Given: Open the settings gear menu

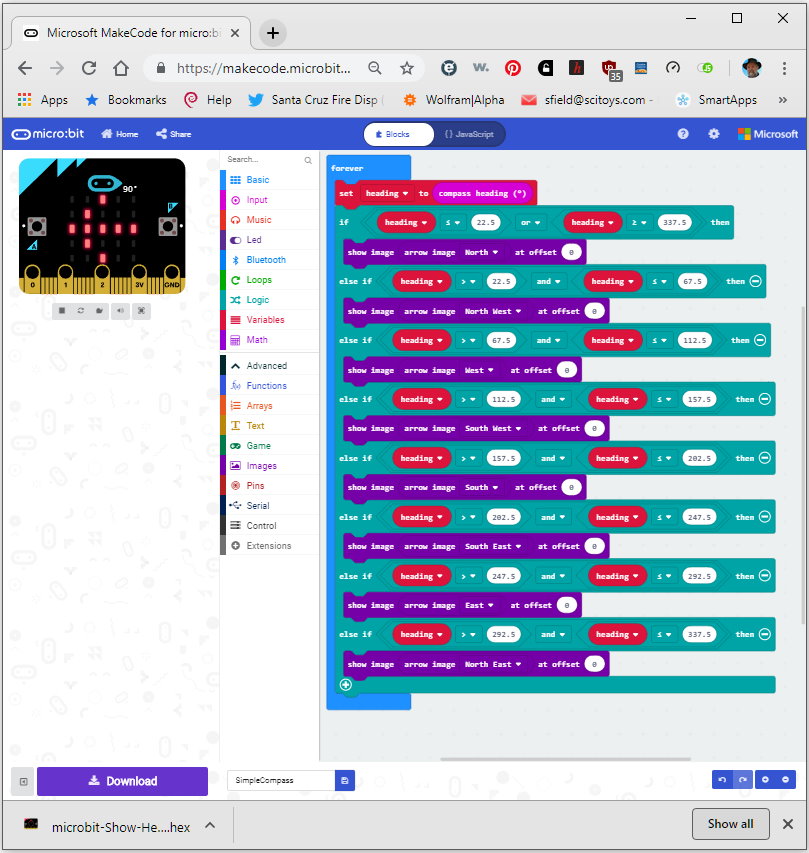Looking at the screenshot, I should (713, 134).
